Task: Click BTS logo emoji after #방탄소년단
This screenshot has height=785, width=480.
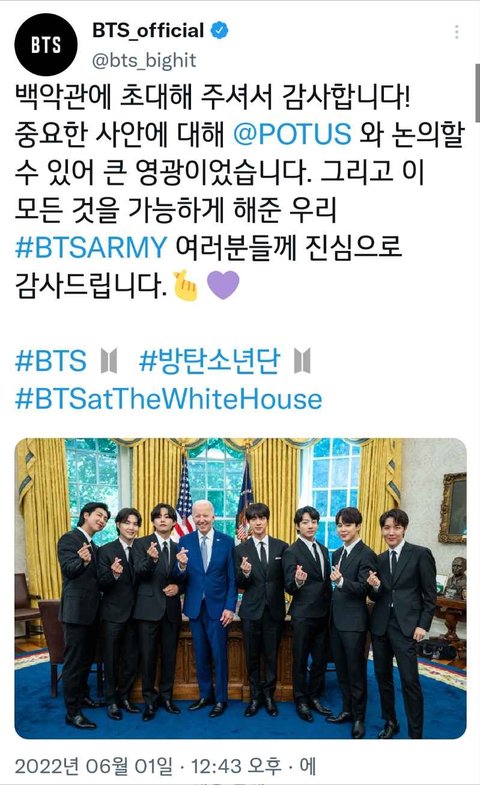Action: pos(302,361)
